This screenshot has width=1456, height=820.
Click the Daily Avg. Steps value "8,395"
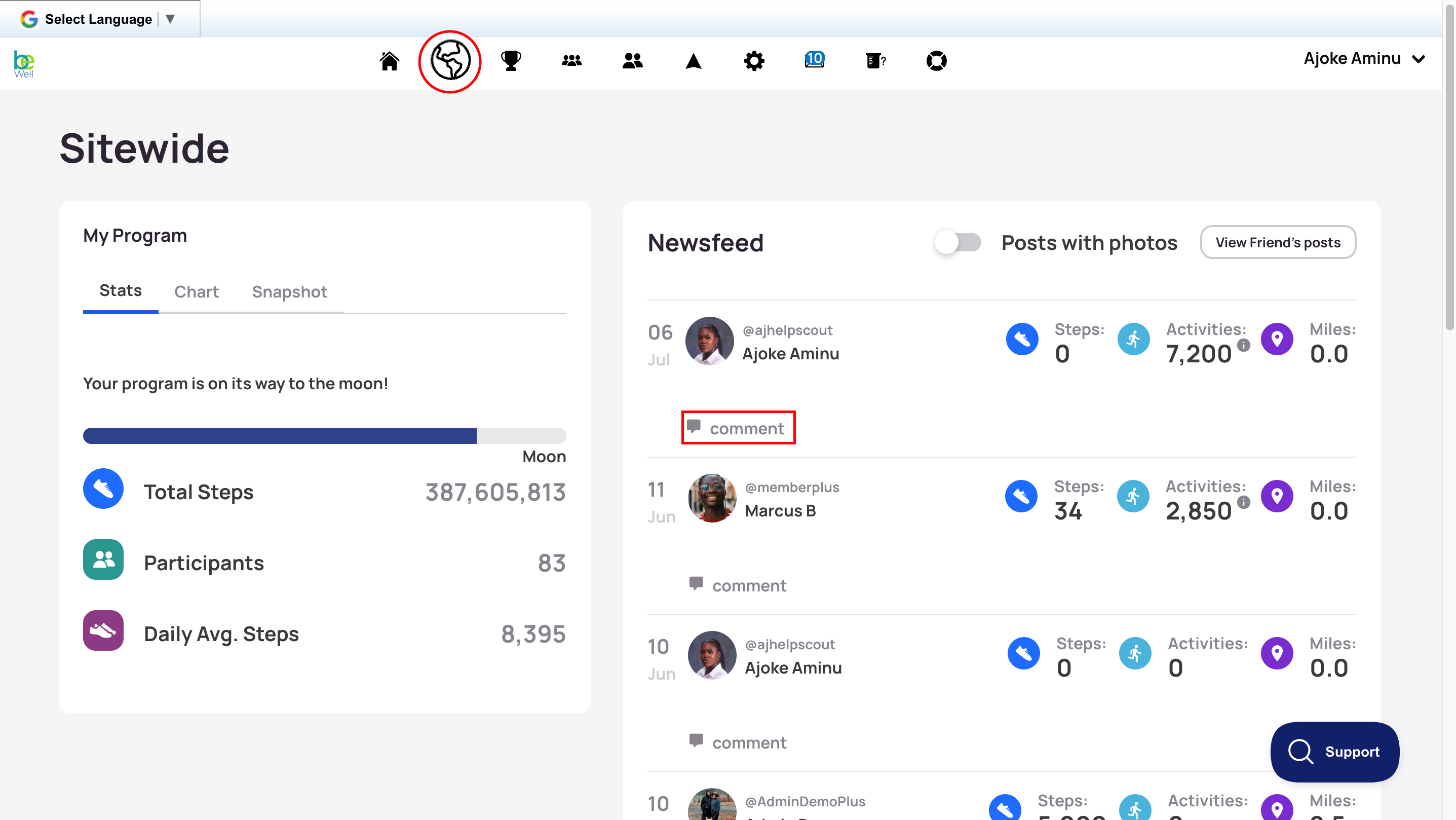(x=533, y=634)
